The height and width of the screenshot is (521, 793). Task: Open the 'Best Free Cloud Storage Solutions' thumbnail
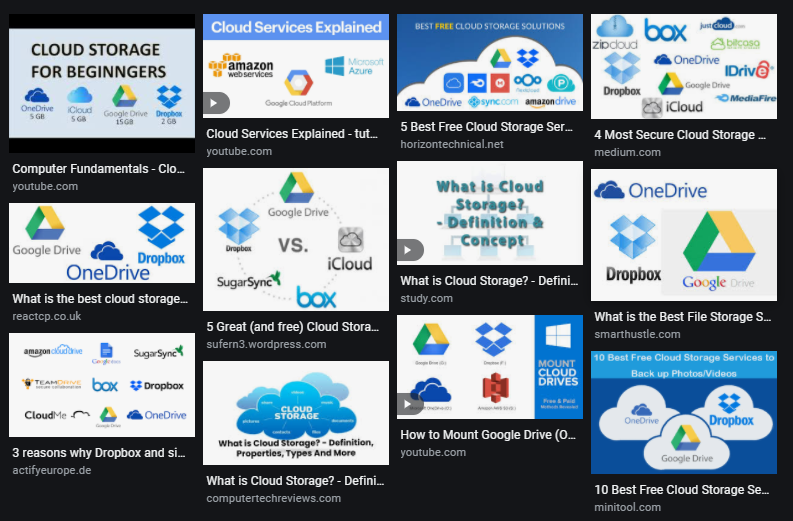490,63
